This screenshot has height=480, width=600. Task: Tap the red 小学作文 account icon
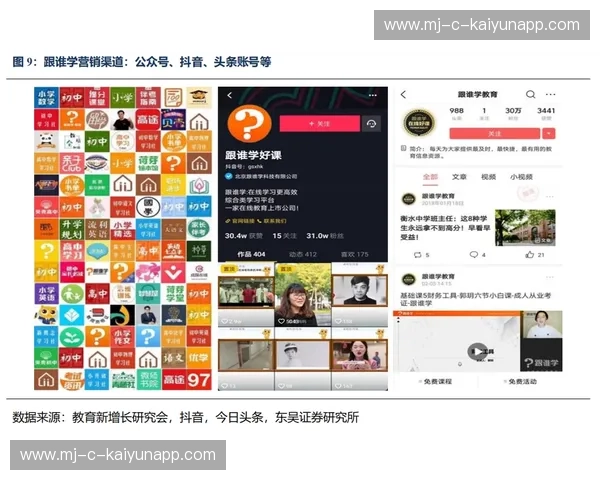tap(122, 336)
